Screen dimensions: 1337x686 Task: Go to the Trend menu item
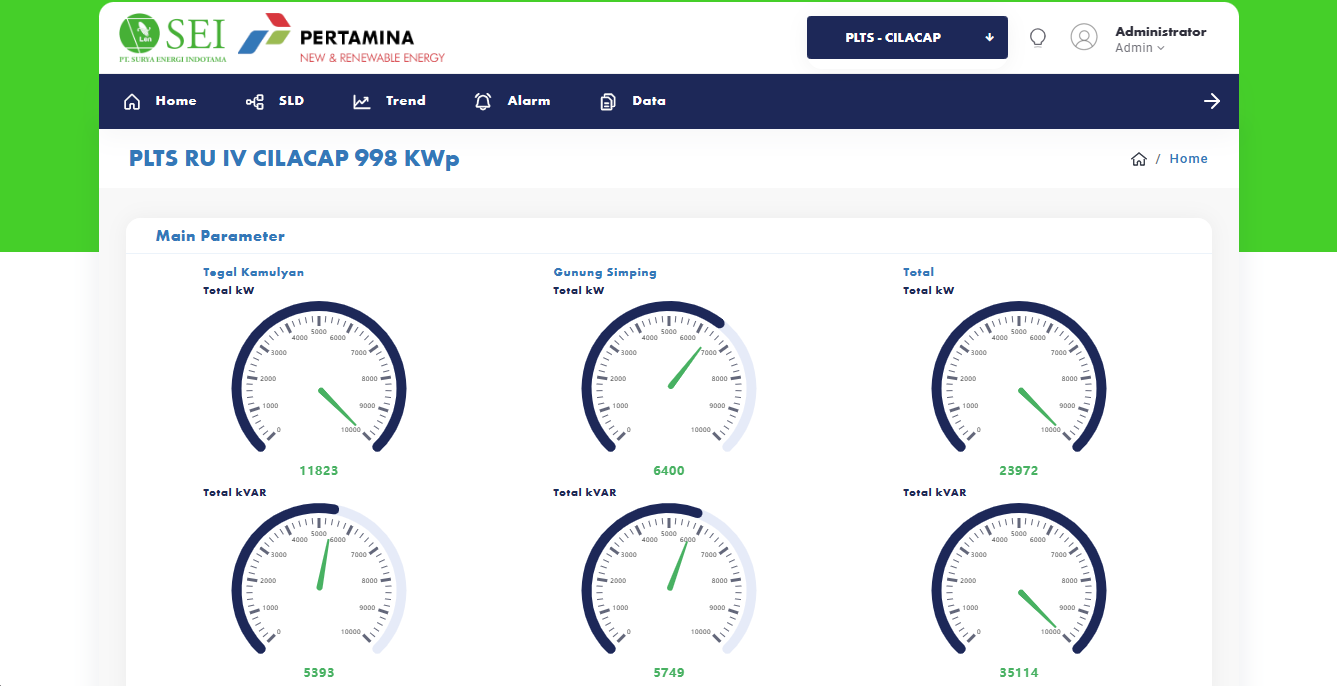405,101
